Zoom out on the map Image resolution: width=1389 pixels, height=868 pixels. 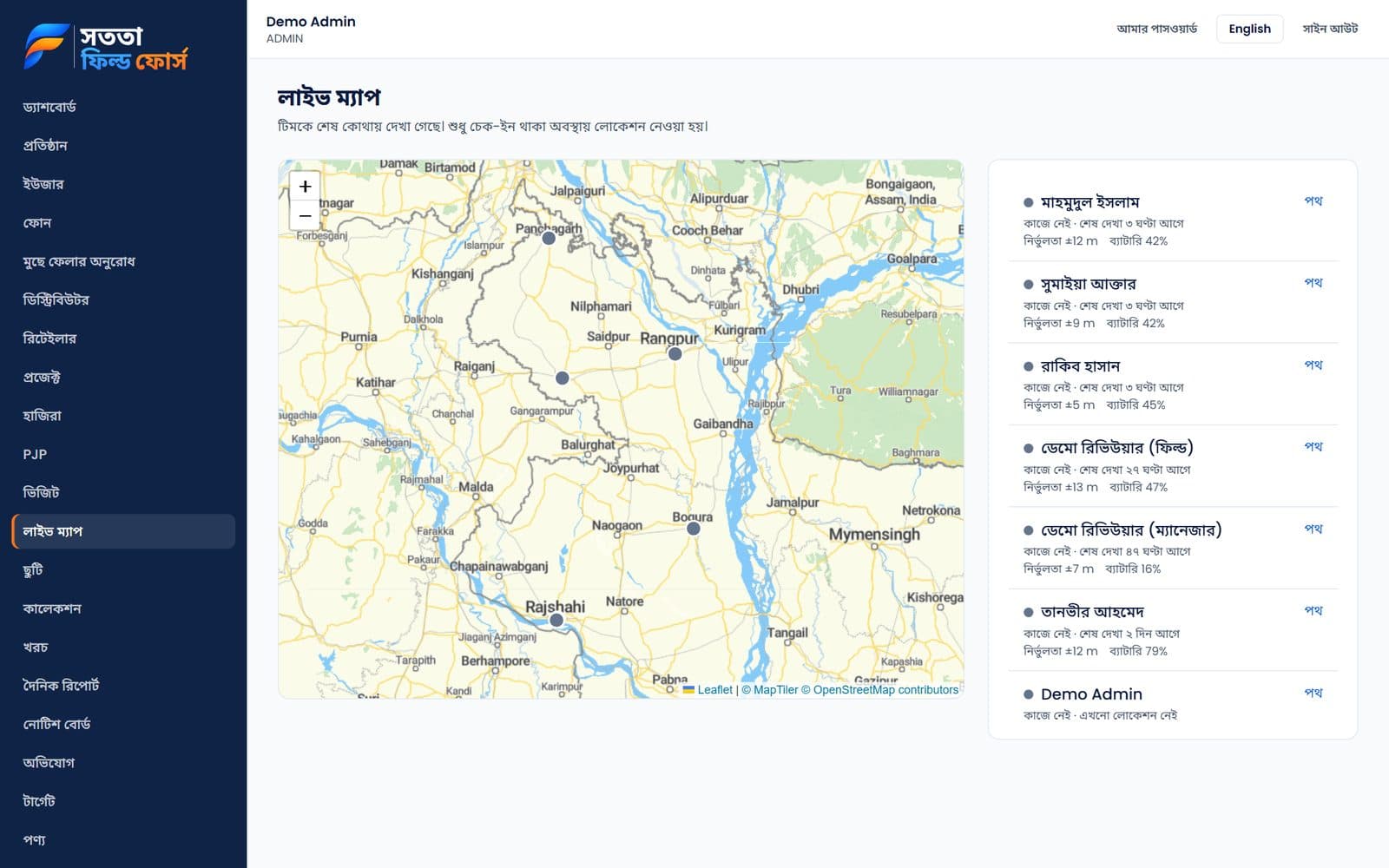[305, 215]
